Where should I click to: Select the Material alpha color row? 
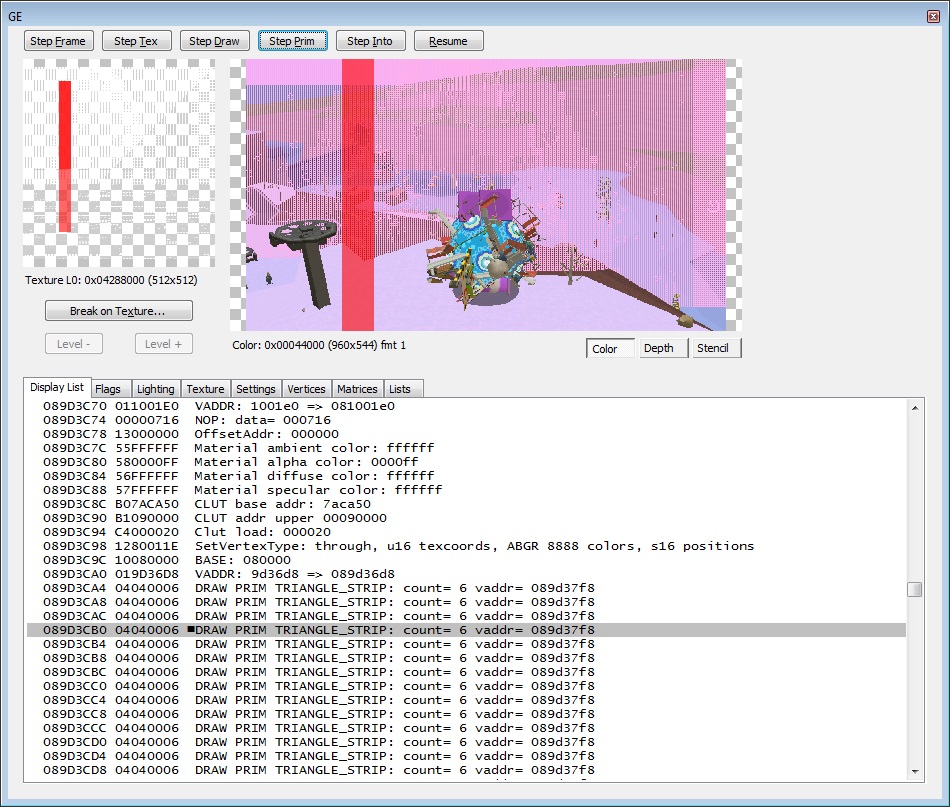pyautogui.click(x=467, y=462)
